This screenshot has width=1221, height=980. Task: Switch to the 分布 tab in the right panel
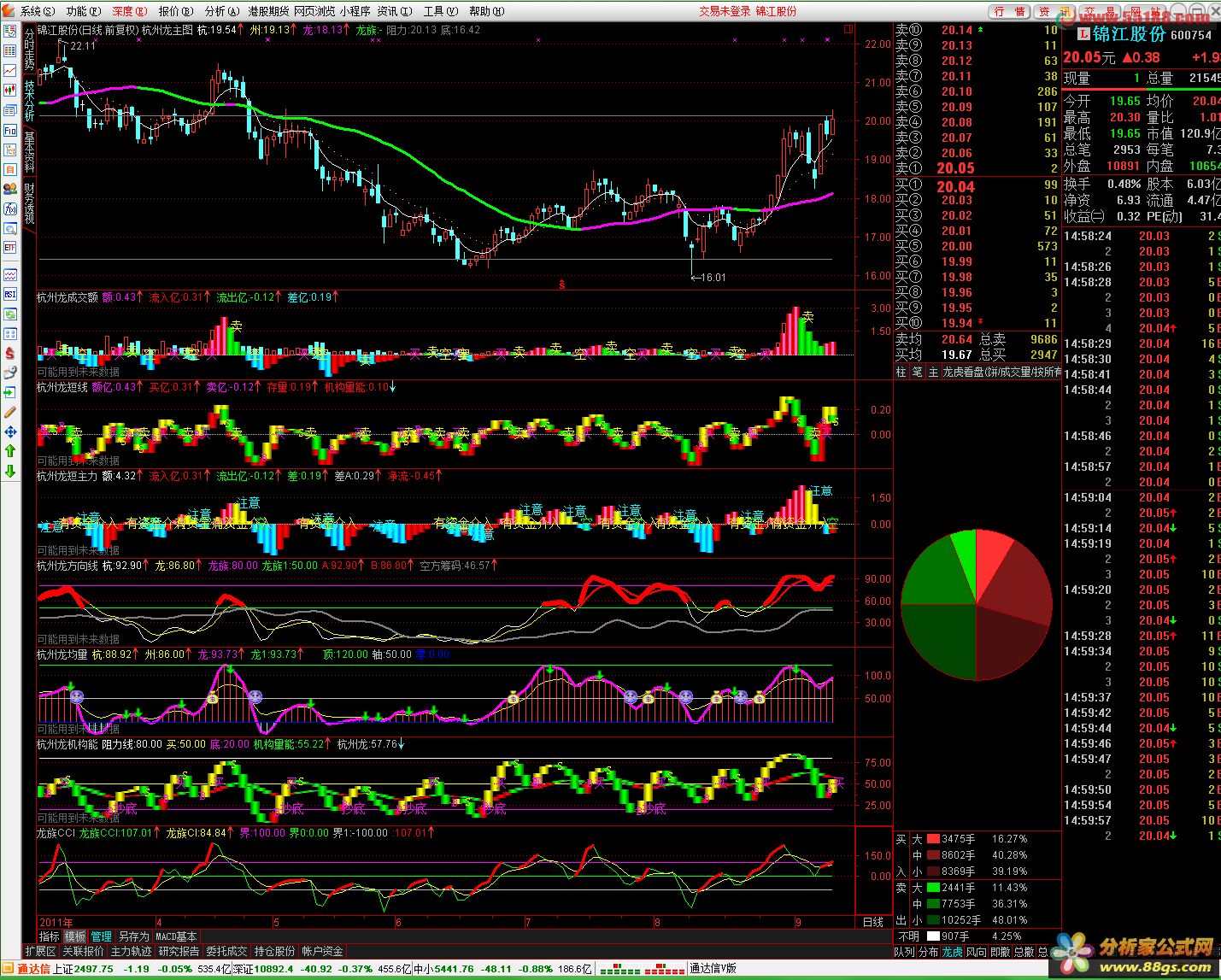[928, 951]
